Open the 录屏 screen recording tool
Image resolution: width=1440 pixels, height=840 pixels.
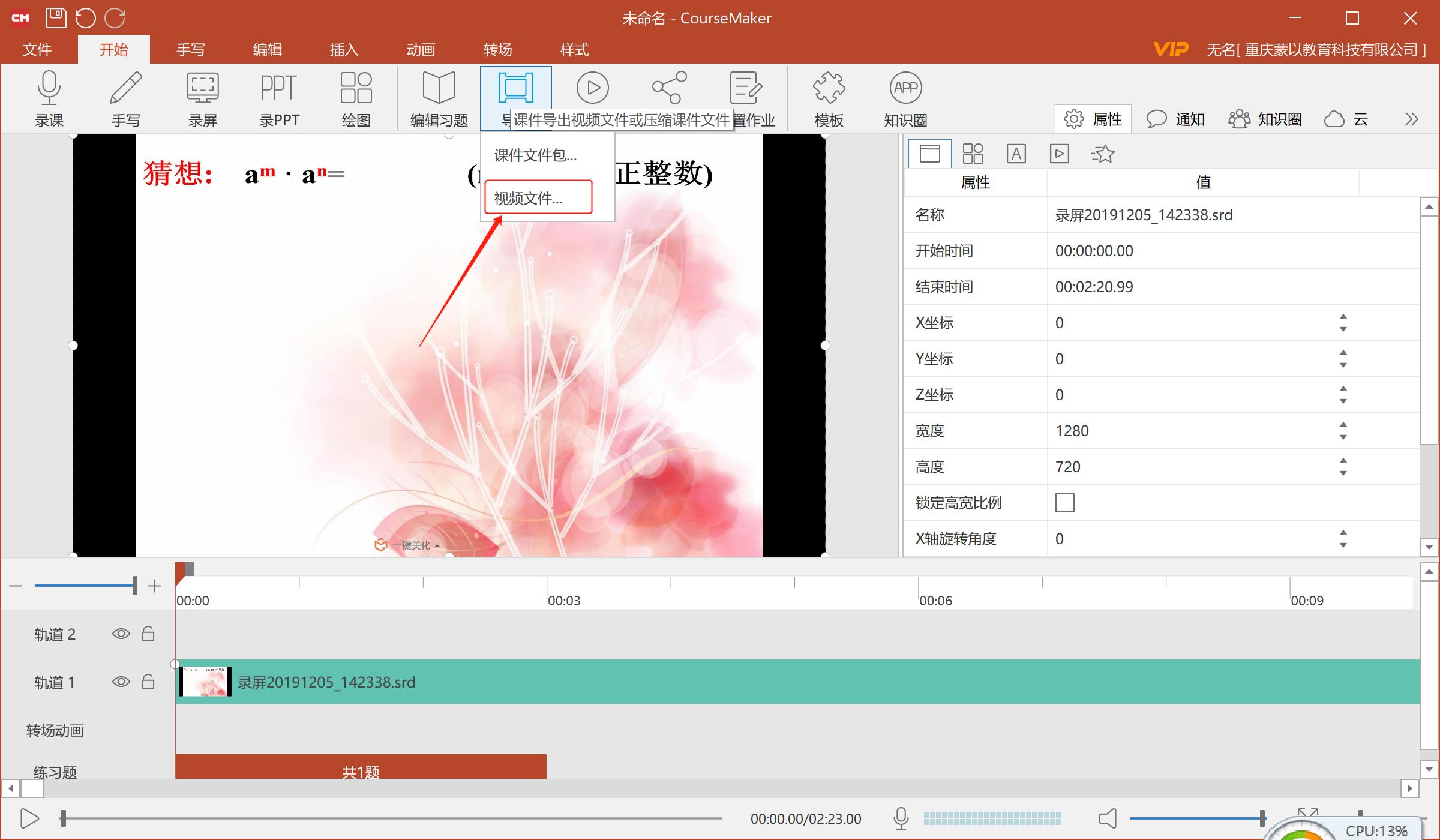[x=202, y=99]
